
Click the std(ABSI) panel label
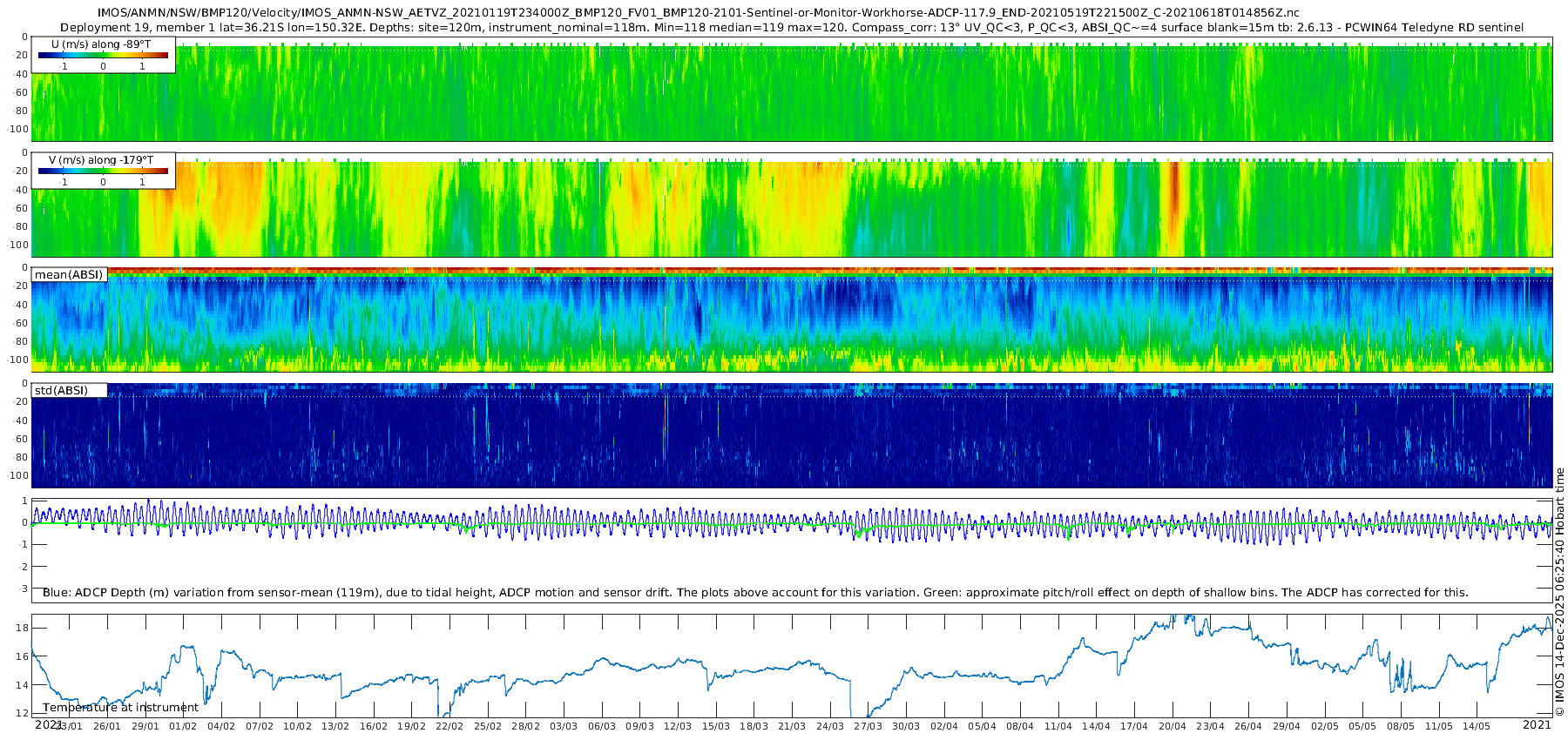[x=61, y=390]
